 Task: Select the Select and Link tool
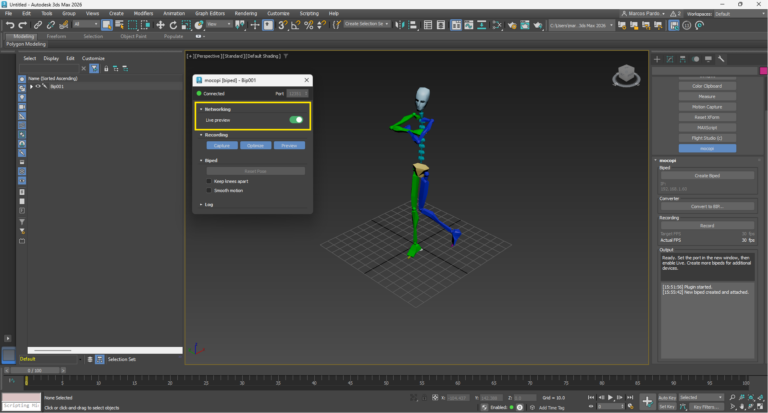(38, 24)
